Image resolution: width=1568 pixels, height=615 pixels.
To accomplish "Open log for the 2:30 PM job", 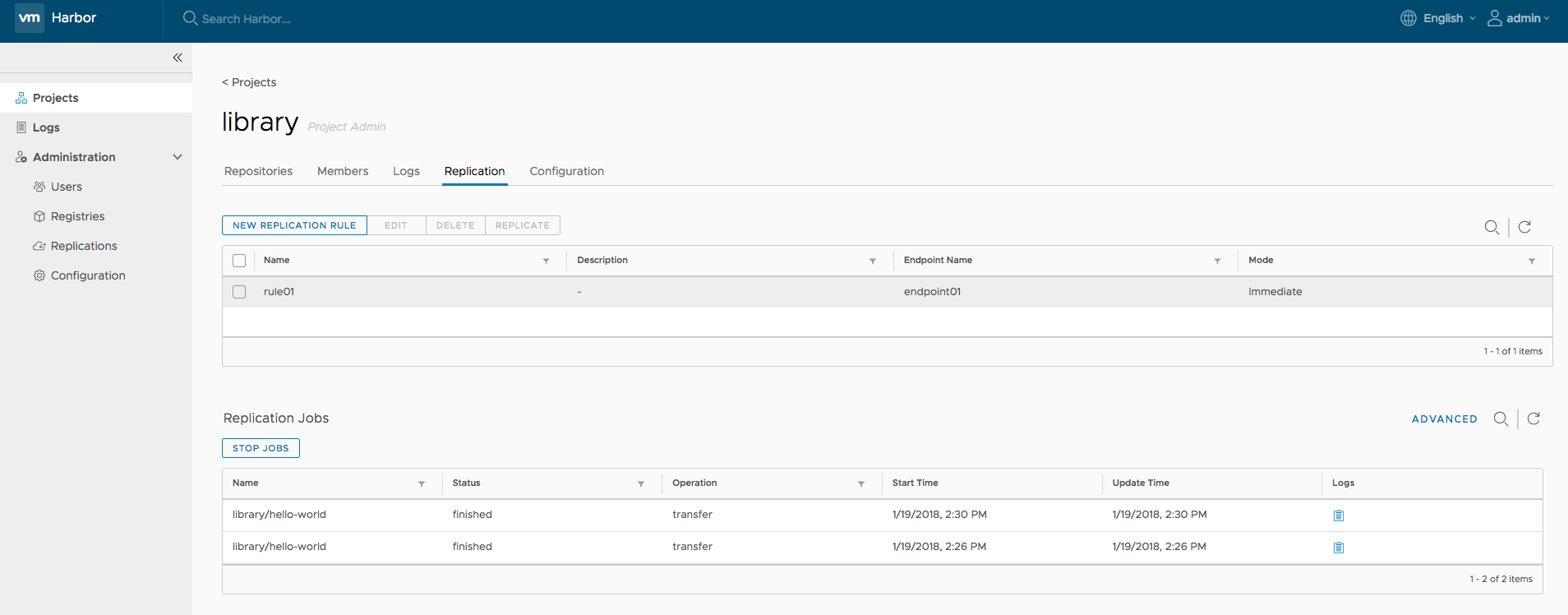I will point(1339,516).
